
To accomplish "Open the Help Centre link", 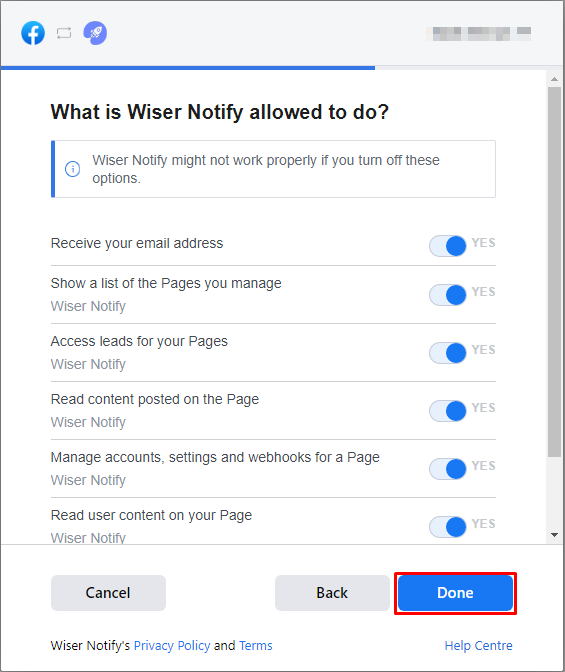I will 478,645.
